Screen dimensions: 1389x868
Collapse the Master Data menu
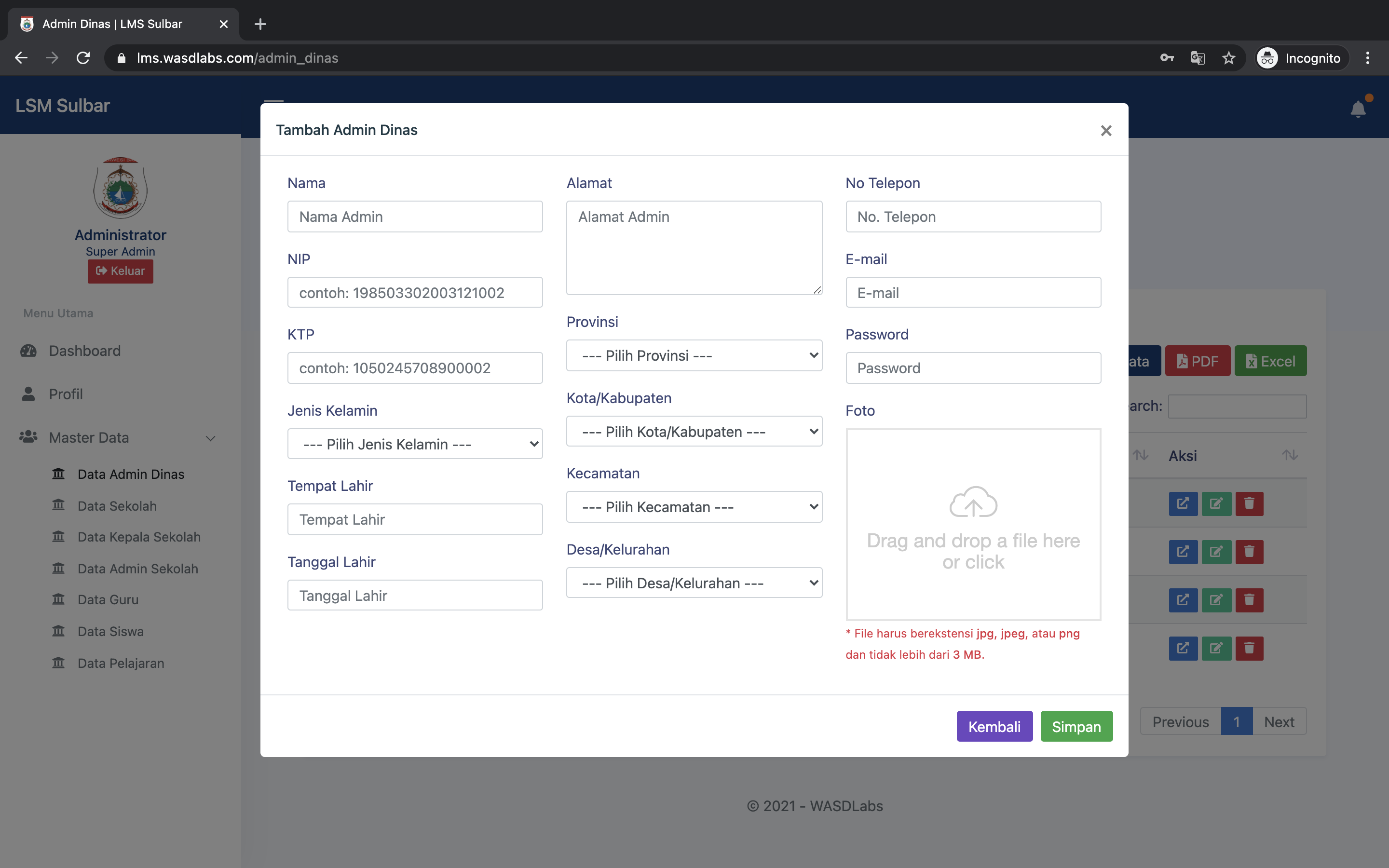118,437
